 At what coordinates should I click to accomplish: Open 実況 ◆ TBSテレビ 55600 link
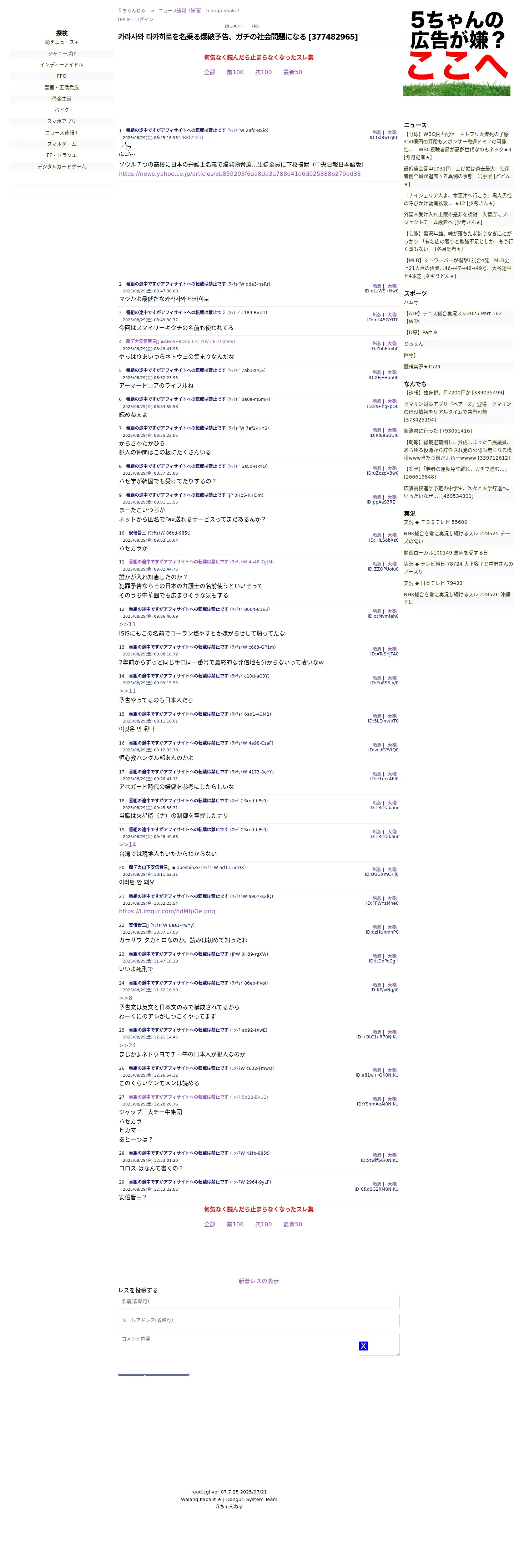[435, 522]
